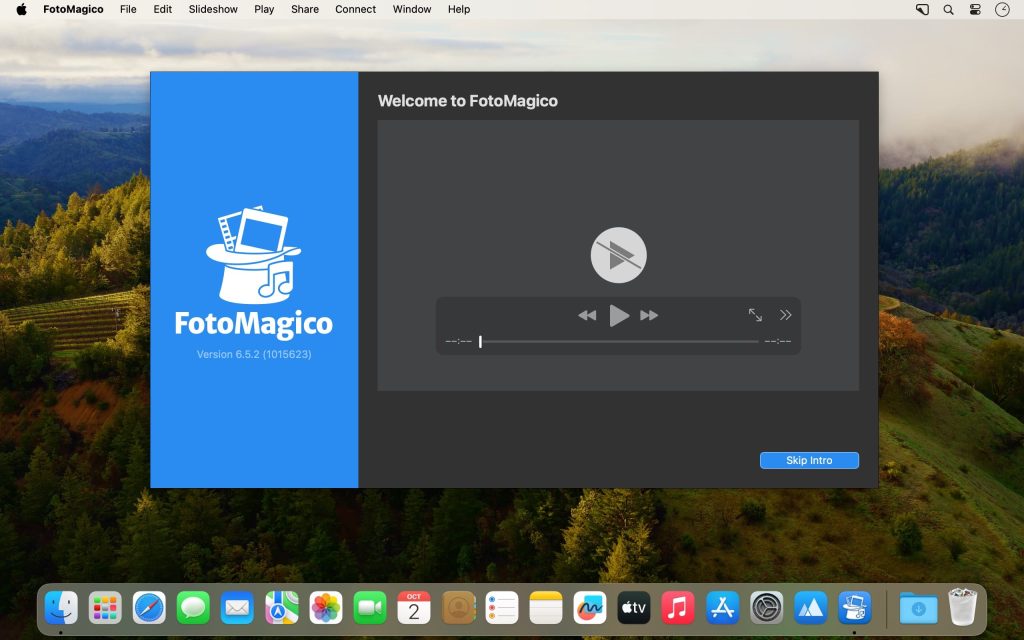The height and width of the screenshot is (640, 1024).
Task: Click the tag-shaped status icon in menu bar
Action: [x=922, y=9]
